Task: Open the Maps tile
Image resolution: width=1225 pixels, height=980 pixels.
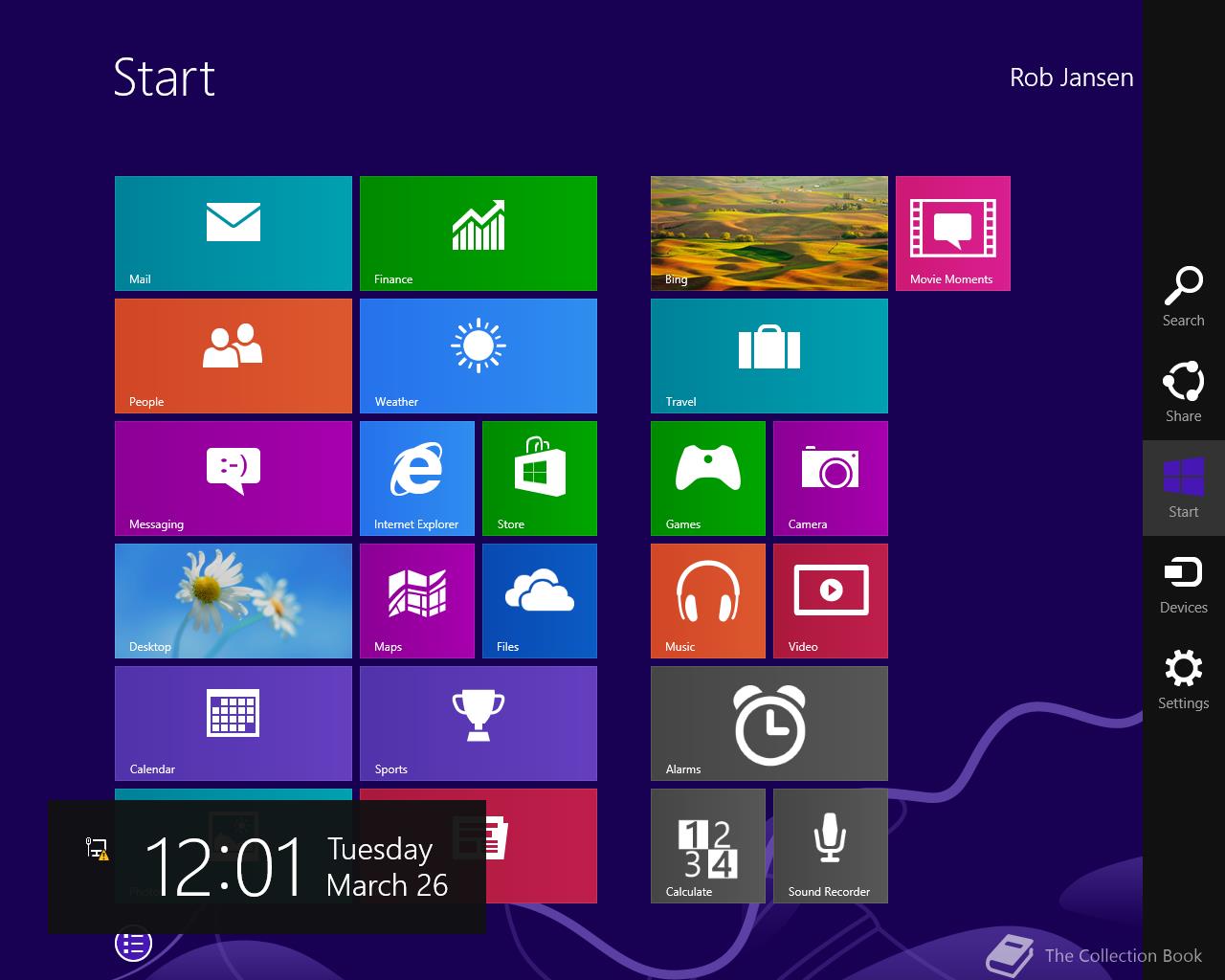Action: pos(417,601)
